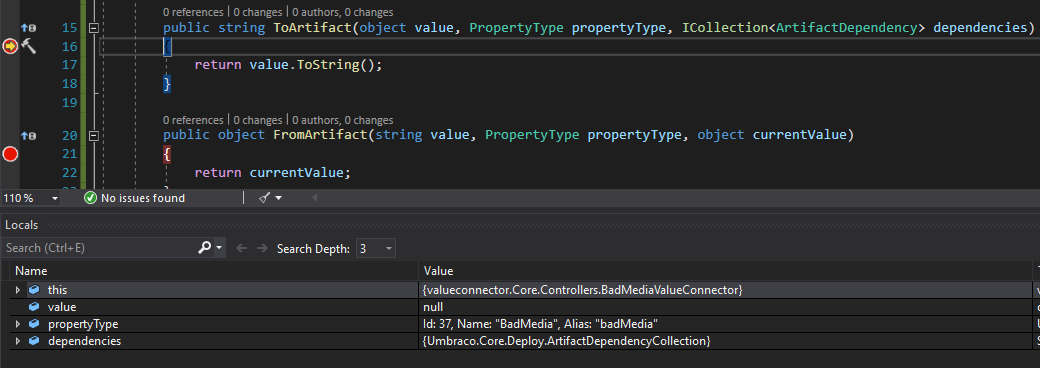Click 'currentValue' parameter on line 20
Viewport: 1040px width, 368px height.
(x=799, y=136)
